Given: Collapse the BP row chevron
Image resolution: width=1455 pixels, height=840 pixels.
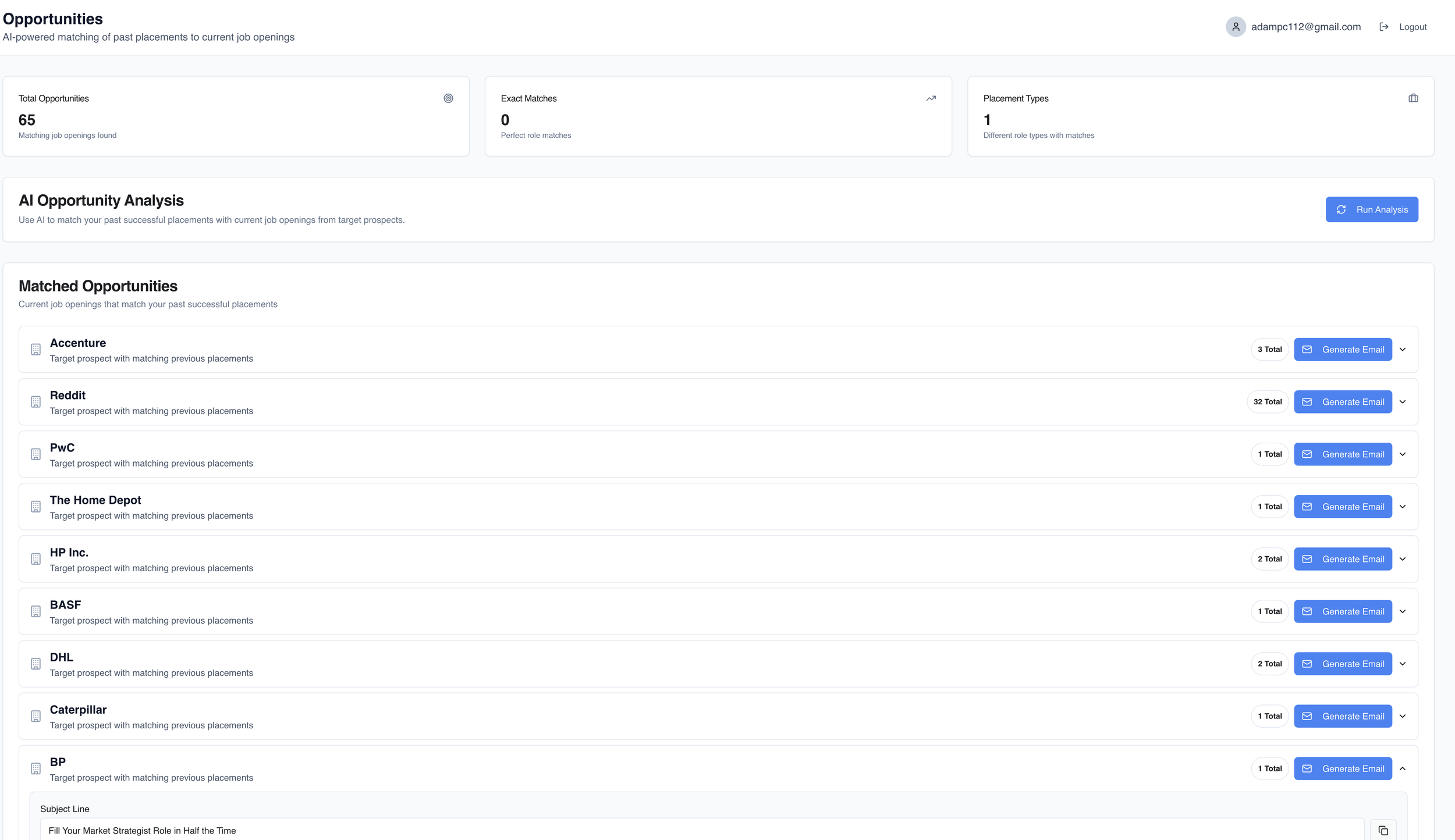Looking at the screenshot, I should pos(1402,768).
